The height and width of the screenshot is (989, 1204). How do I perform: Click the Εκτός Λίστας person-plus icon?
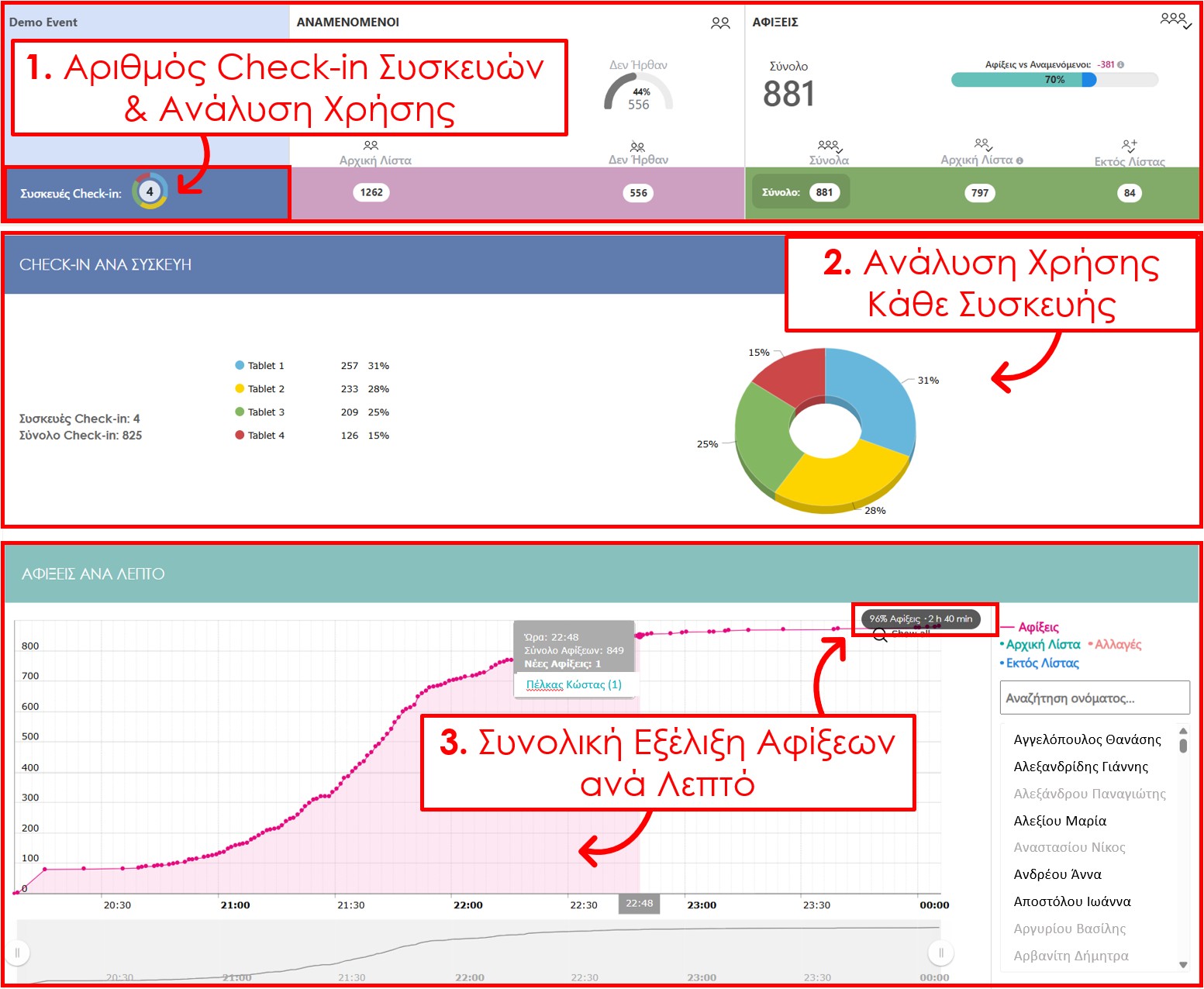1129,146
